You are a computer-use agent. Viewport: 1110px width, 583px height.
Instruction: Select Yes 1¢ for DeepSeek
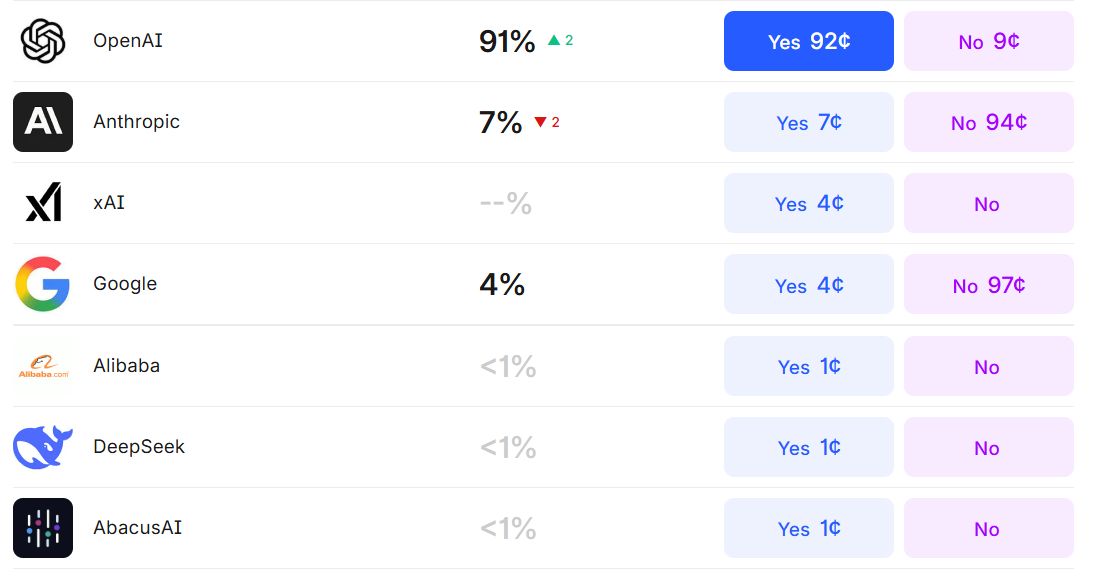[x=808, y=447]
